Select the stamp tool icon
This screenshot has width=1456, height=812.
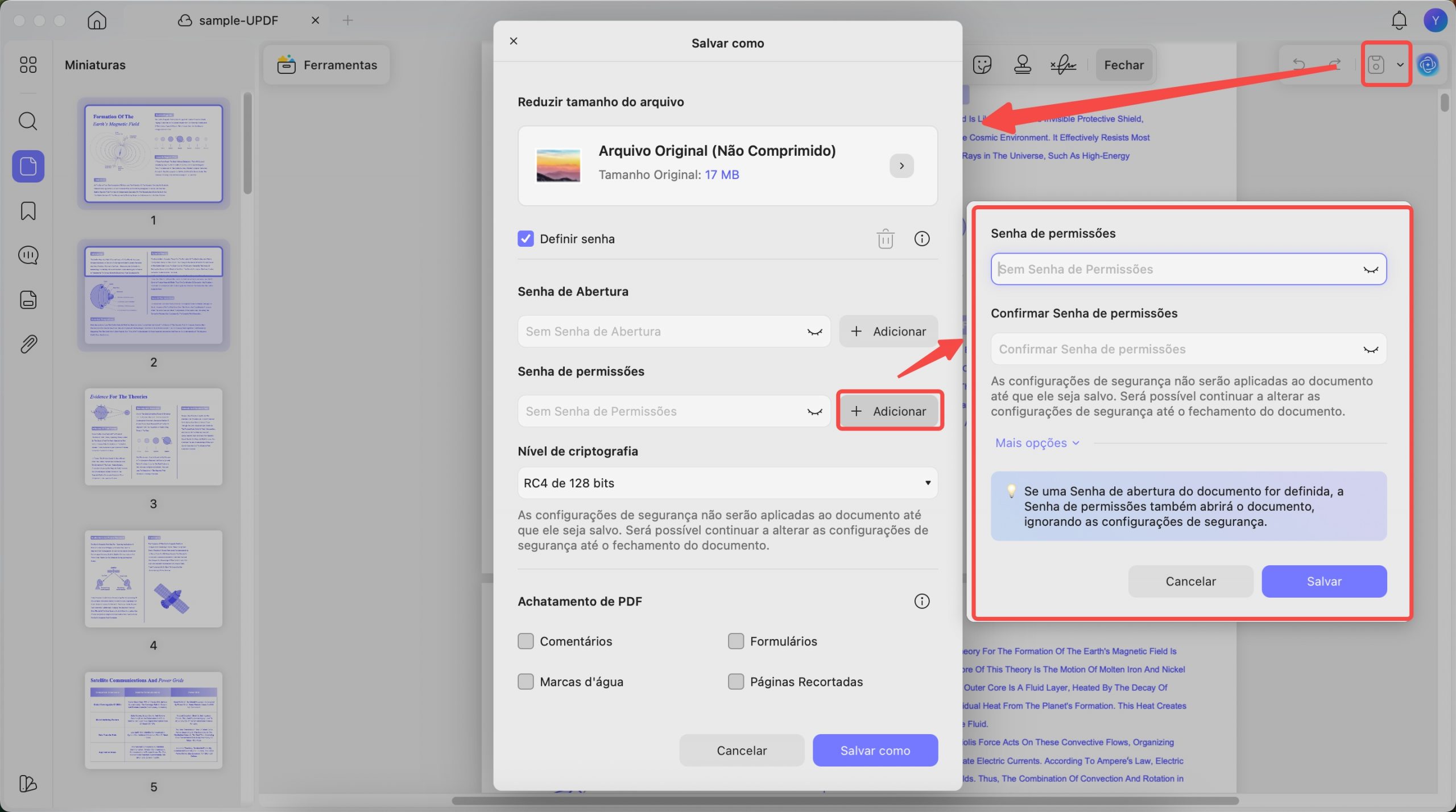[x=1023, y=65]
